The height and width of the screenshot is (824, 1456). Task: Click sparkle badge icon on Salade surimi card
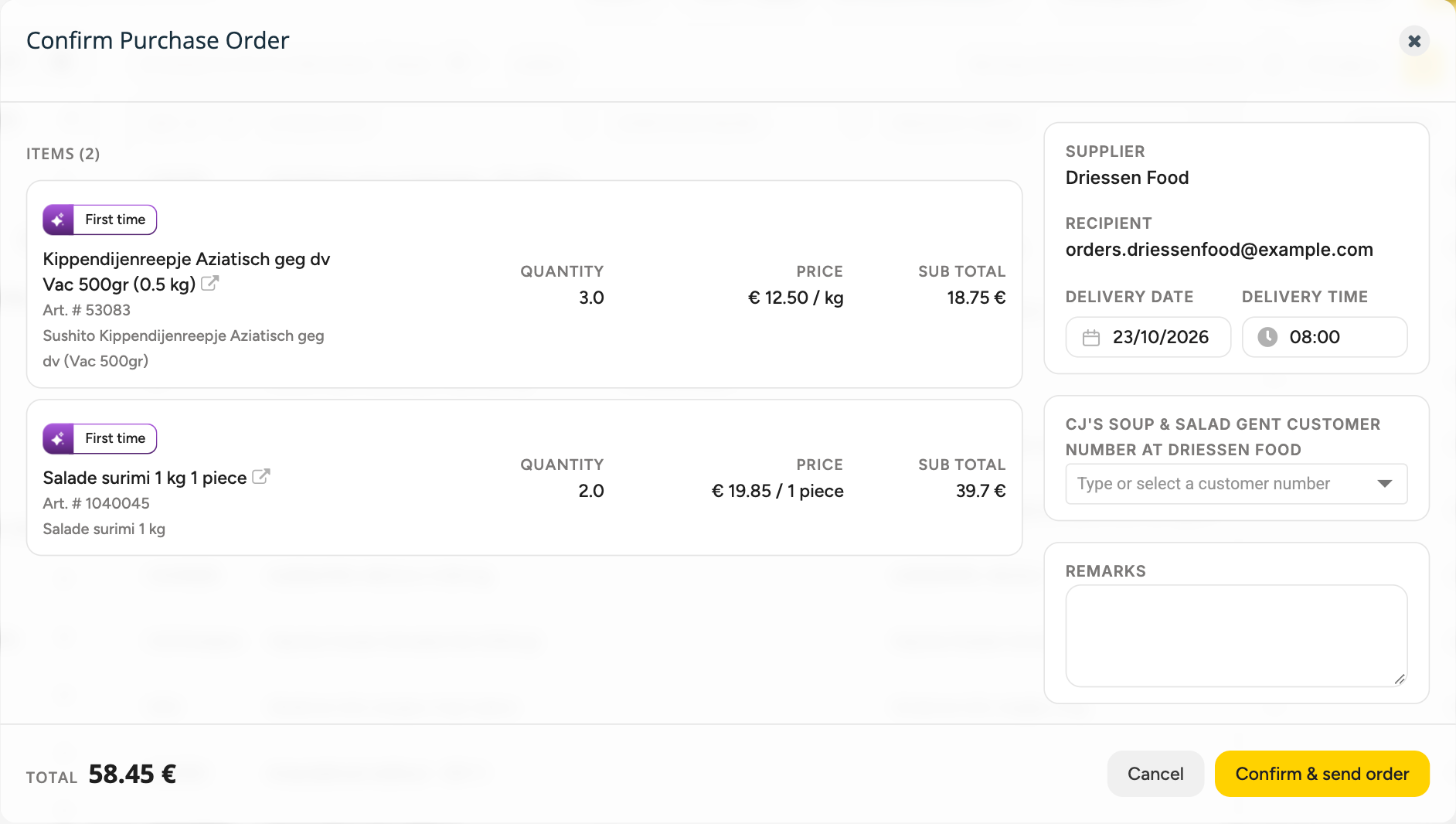[x=59, y=438]
